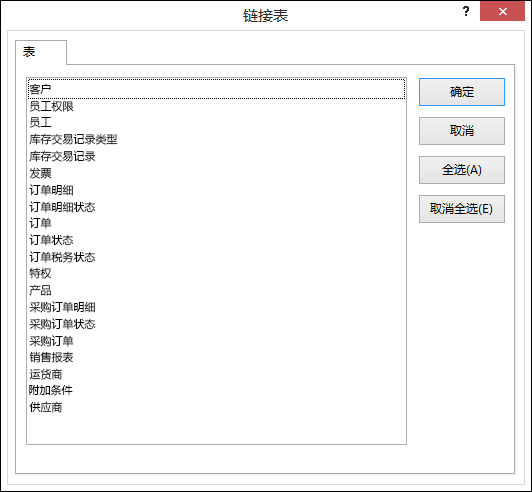The width and height of the screenshot is (532, 492).
Task: Select the 库存交易记录 table entry
Action: pos(216,156)
